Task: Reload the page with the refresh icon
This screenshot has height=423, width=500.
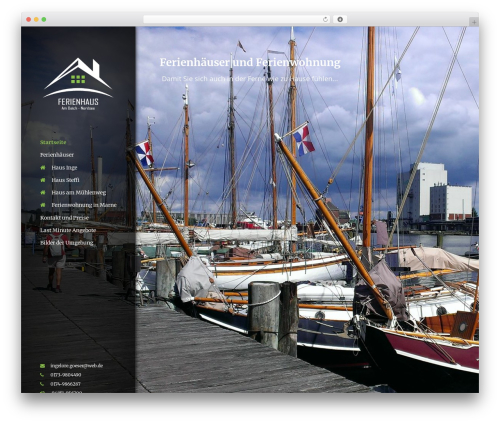Action: click(x=325, y=19)
